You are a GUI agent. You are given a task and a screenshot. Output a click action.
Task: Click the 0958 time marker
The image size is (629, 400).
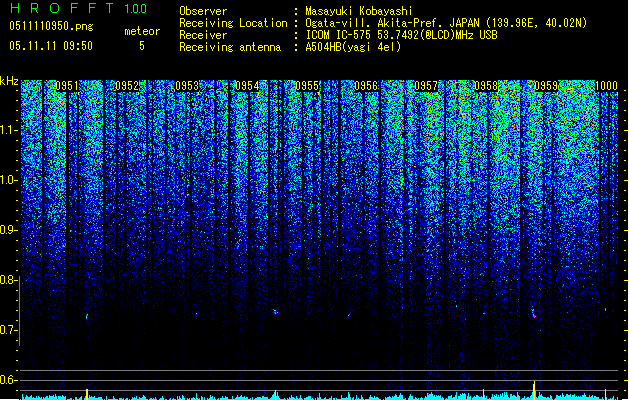click(486, 86)
